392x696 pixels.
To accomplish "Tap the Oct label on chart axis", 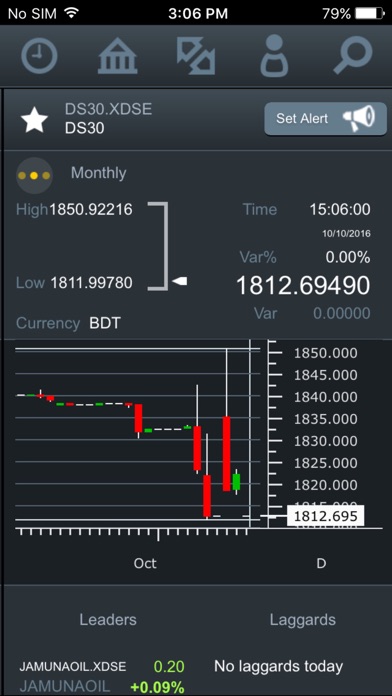I will [x=145, y=563].
